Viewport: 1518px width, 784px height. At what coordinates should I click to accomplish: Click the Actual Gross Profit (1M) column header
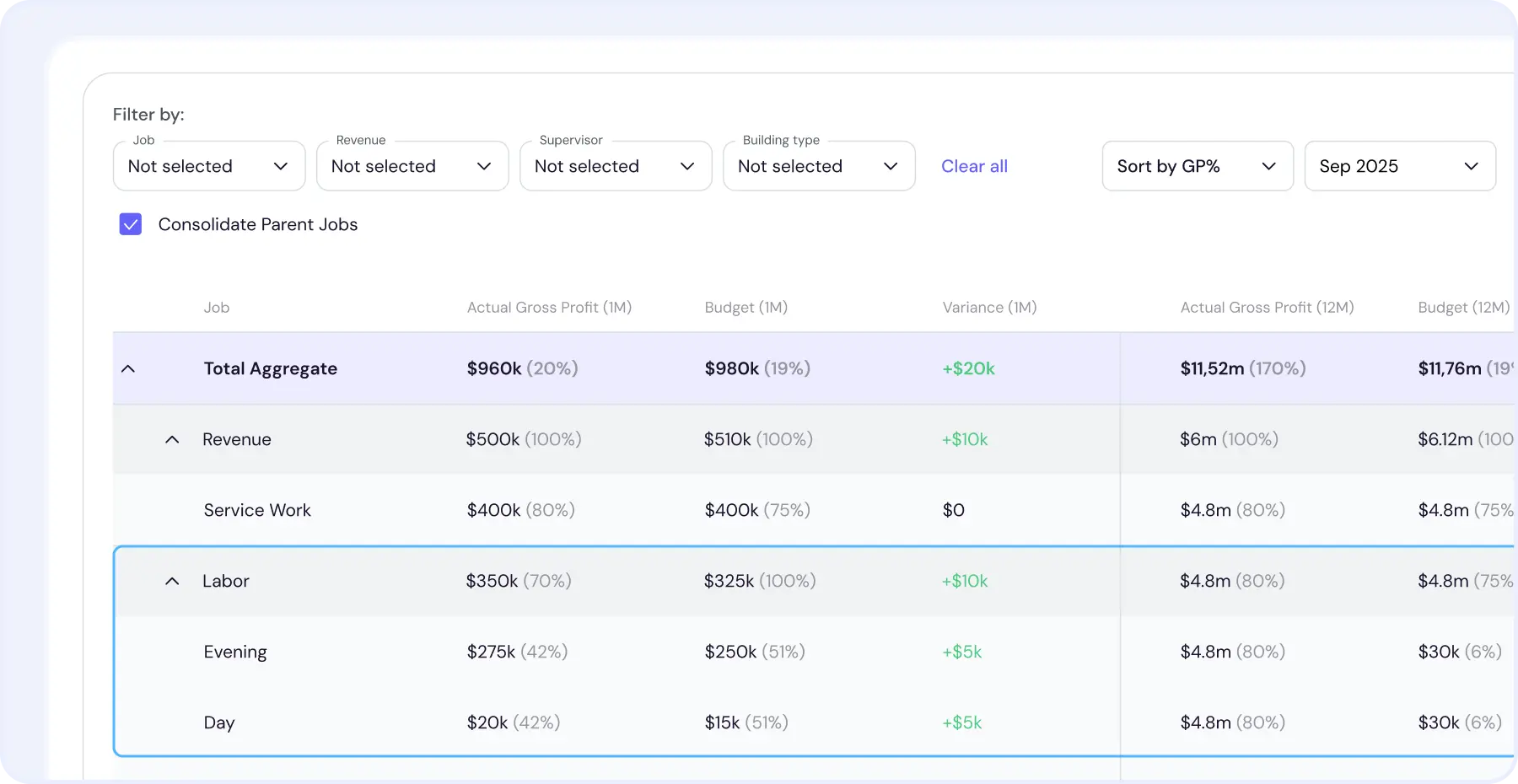pyautogui.click(x=548, y=308)
